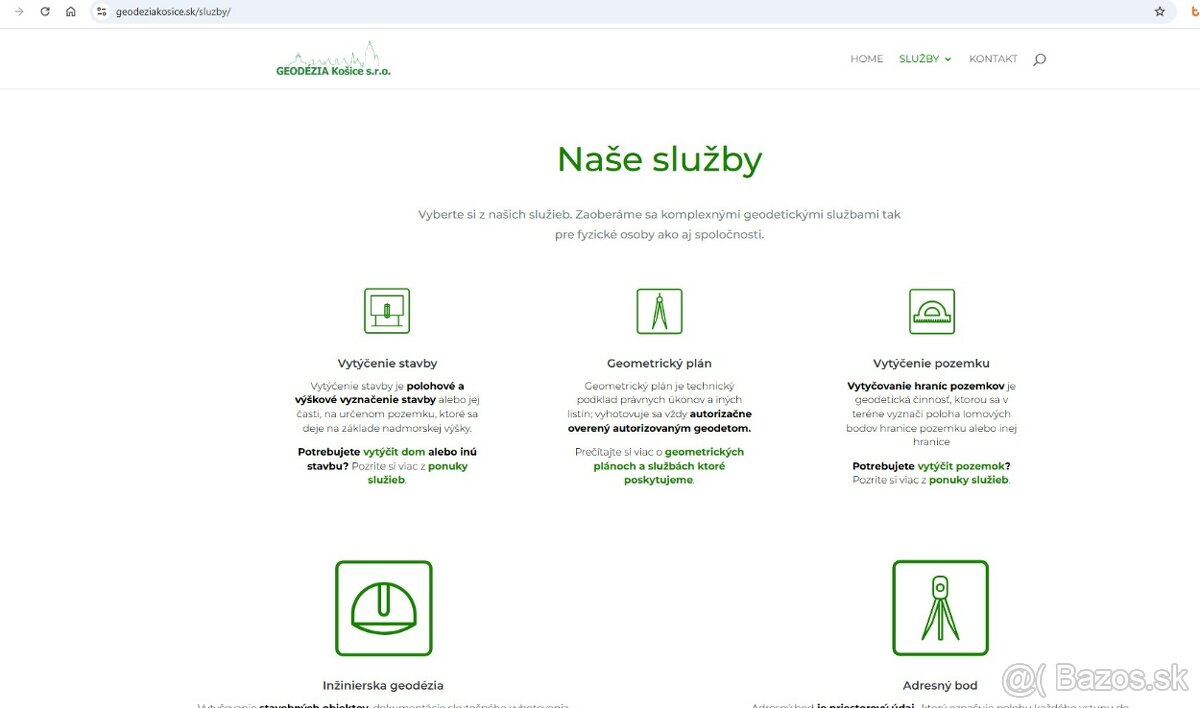1200x708 pixels.
Task: Open 'ponuky služieb' link under Vytýčenie pozemku
Action: pos(969,480)
